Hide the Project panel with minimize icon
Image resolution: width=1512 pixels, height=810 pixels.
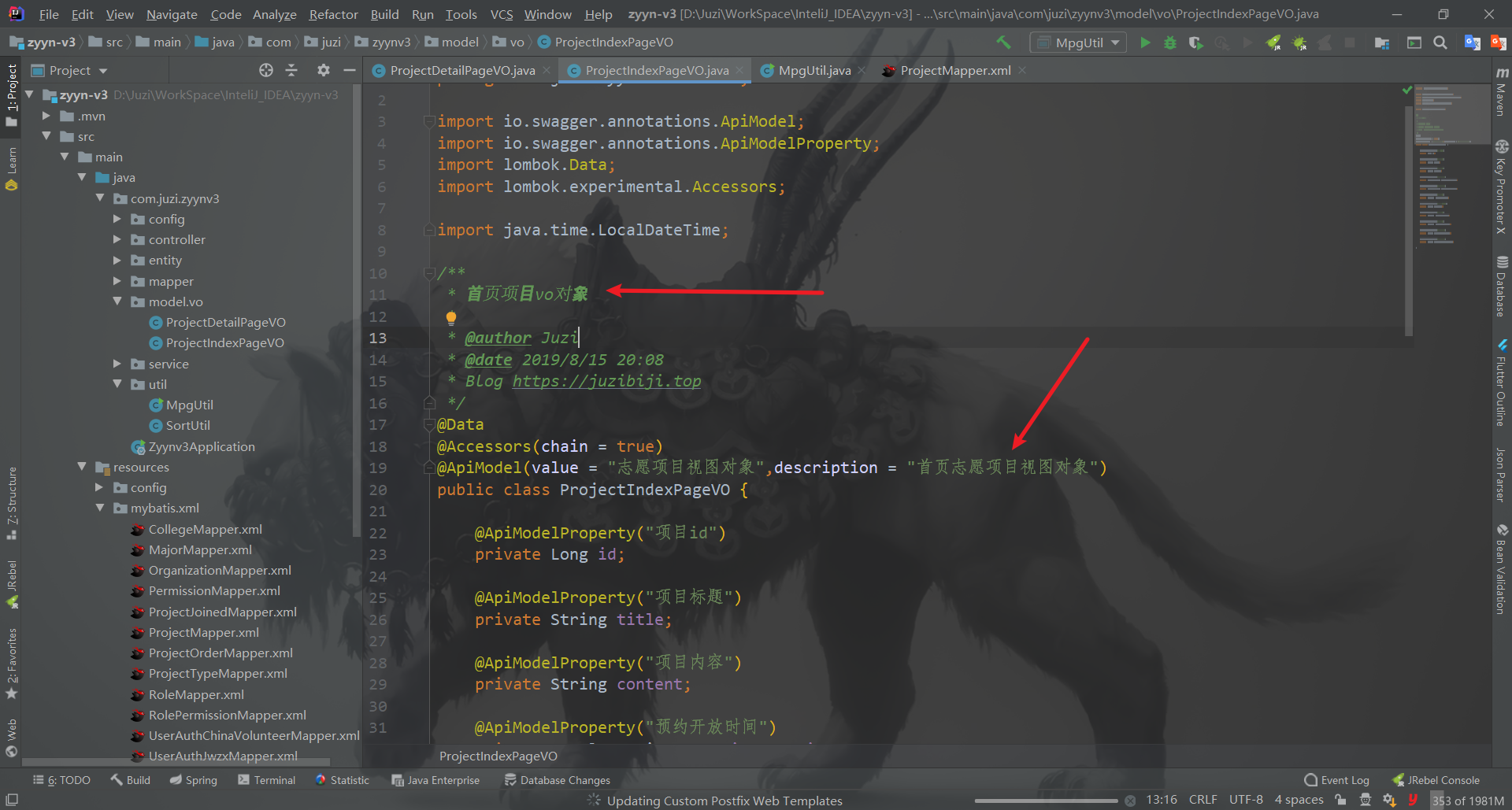350,70
